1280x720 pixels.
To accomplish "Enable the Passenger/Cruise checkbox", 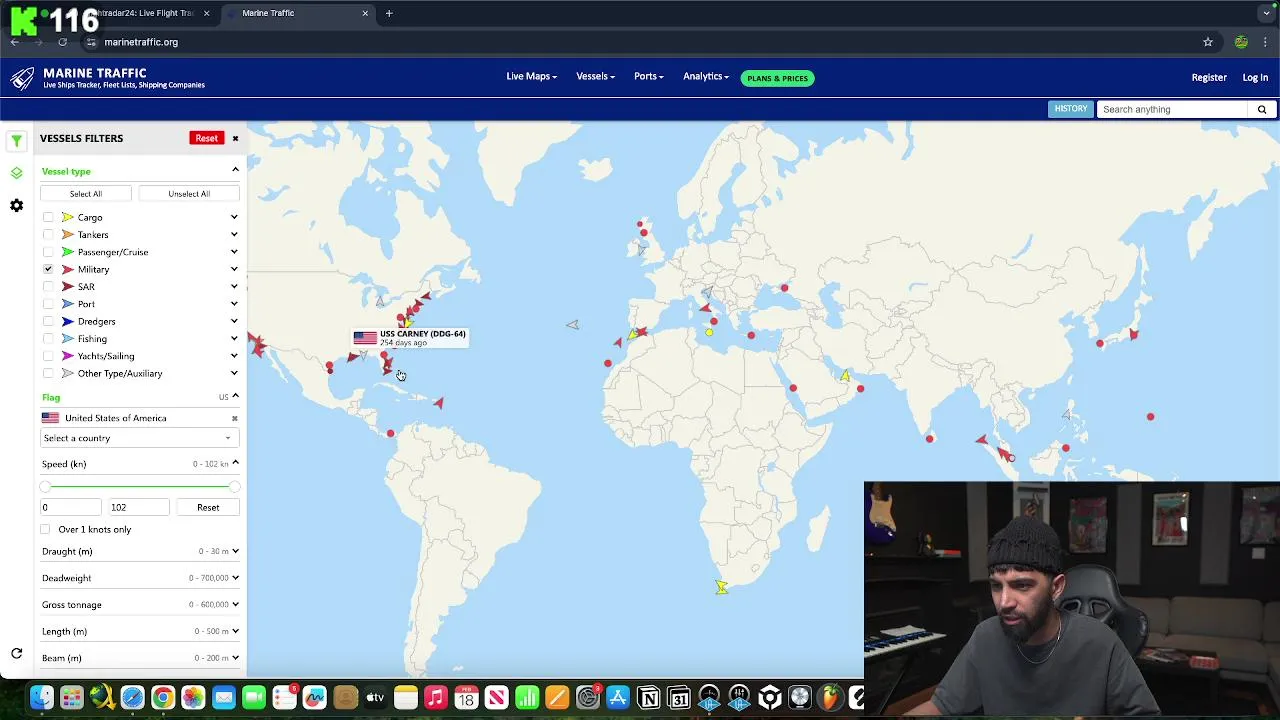I will coord(48,252).
